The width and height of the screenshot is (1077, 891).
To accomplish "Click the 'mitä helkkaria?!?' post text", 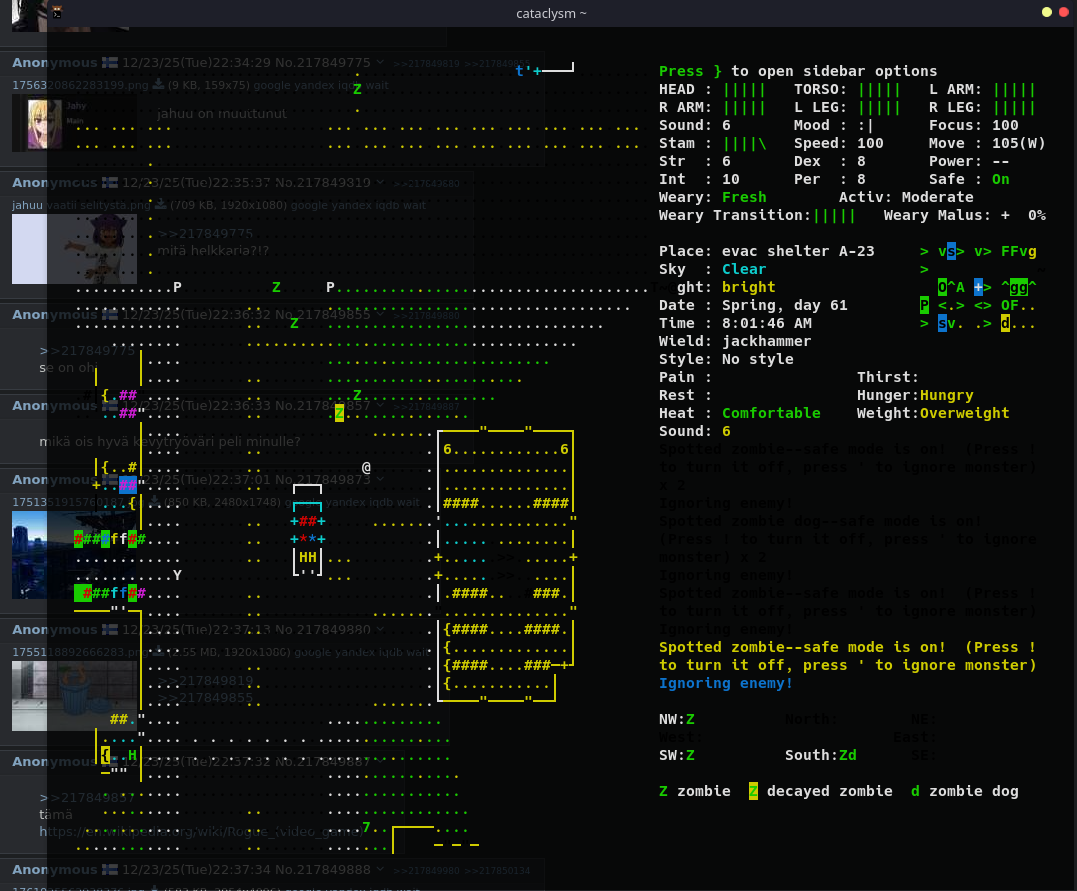I will [213, 251].
